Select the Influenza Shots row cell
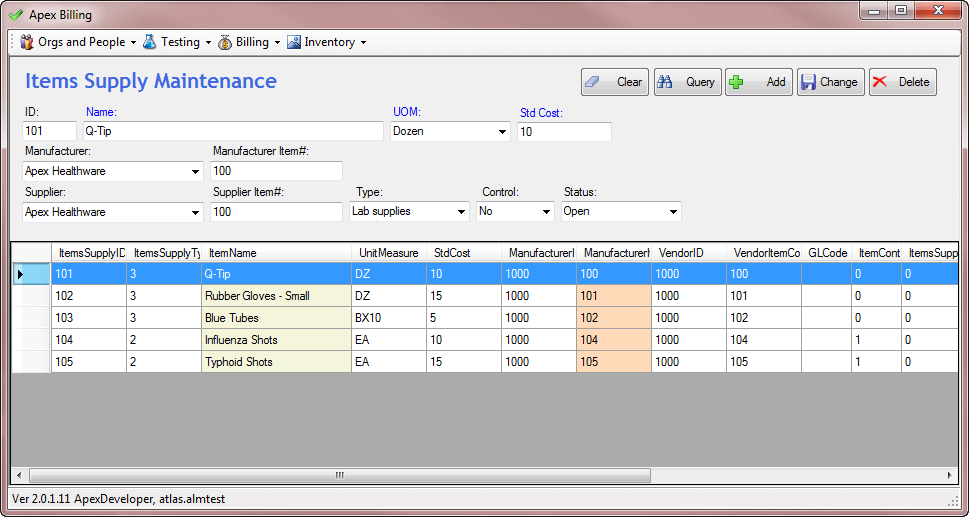 (x=275, y=340)
